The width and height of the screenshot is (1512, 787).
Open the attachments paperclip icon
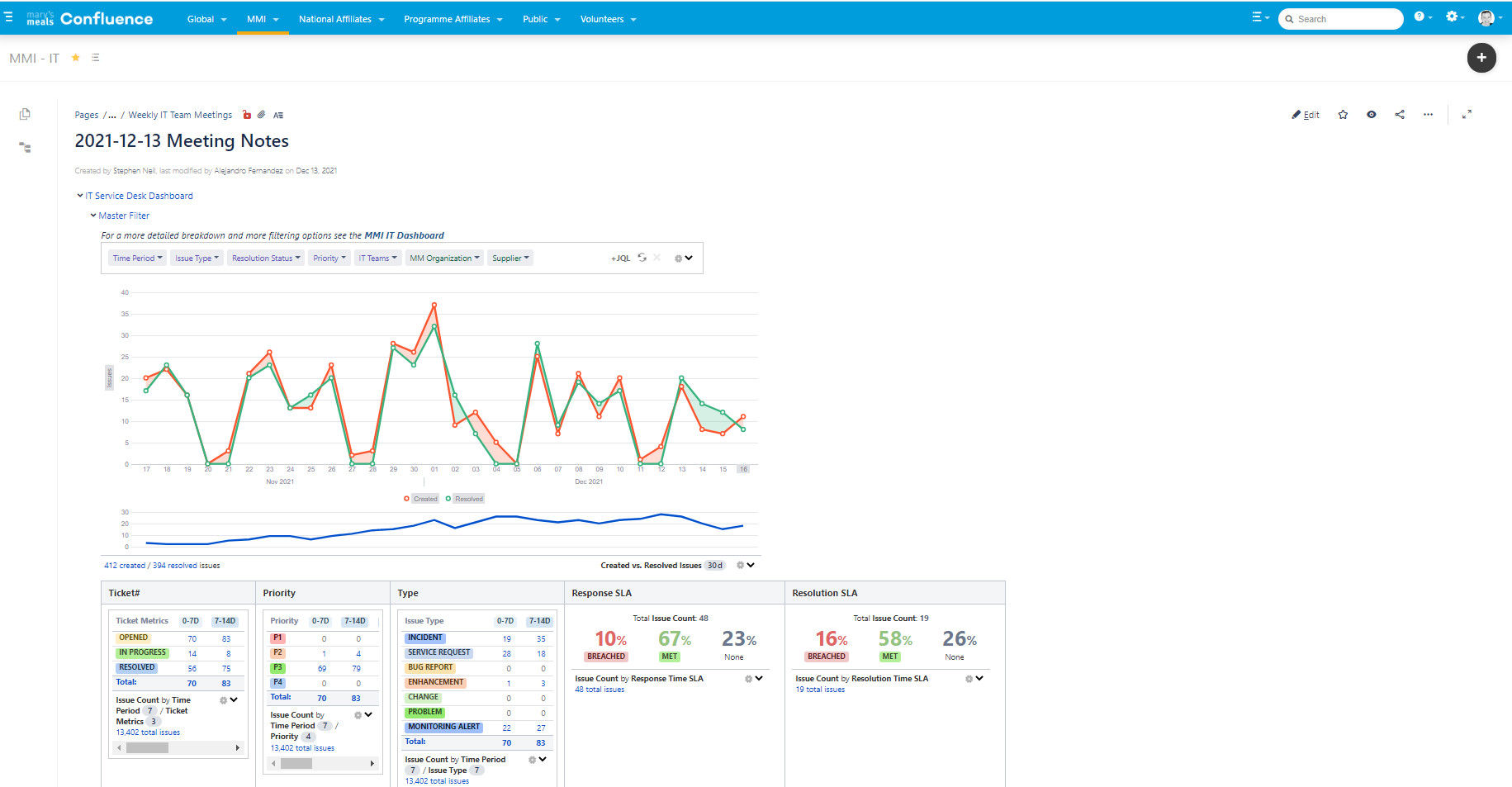click(x=261, y=115)
